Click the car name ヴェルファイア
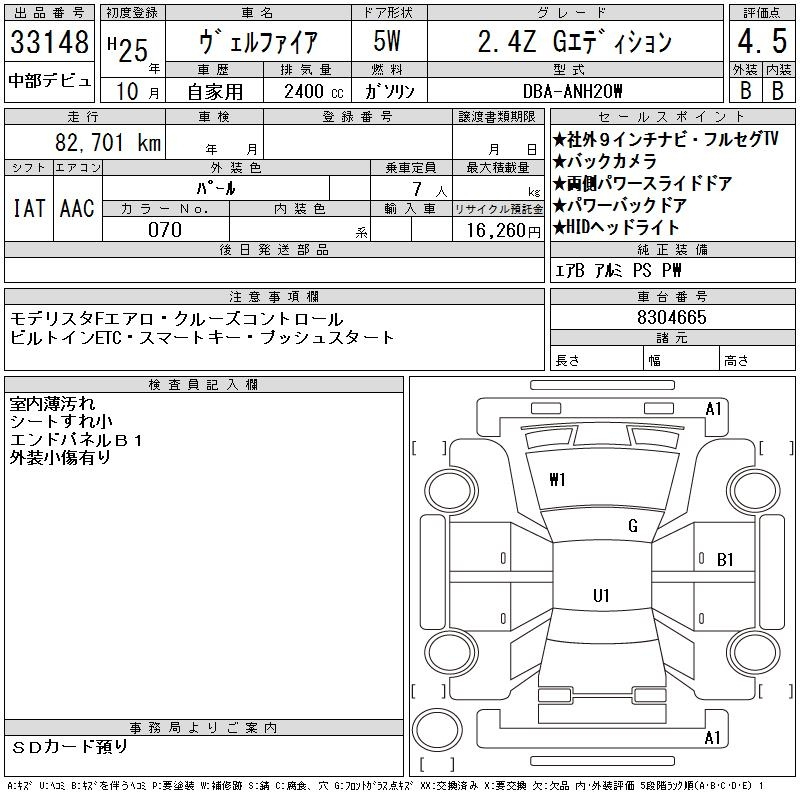Image resolution: width=800 pixels, height=800 pixels. (x=258, y=42)
